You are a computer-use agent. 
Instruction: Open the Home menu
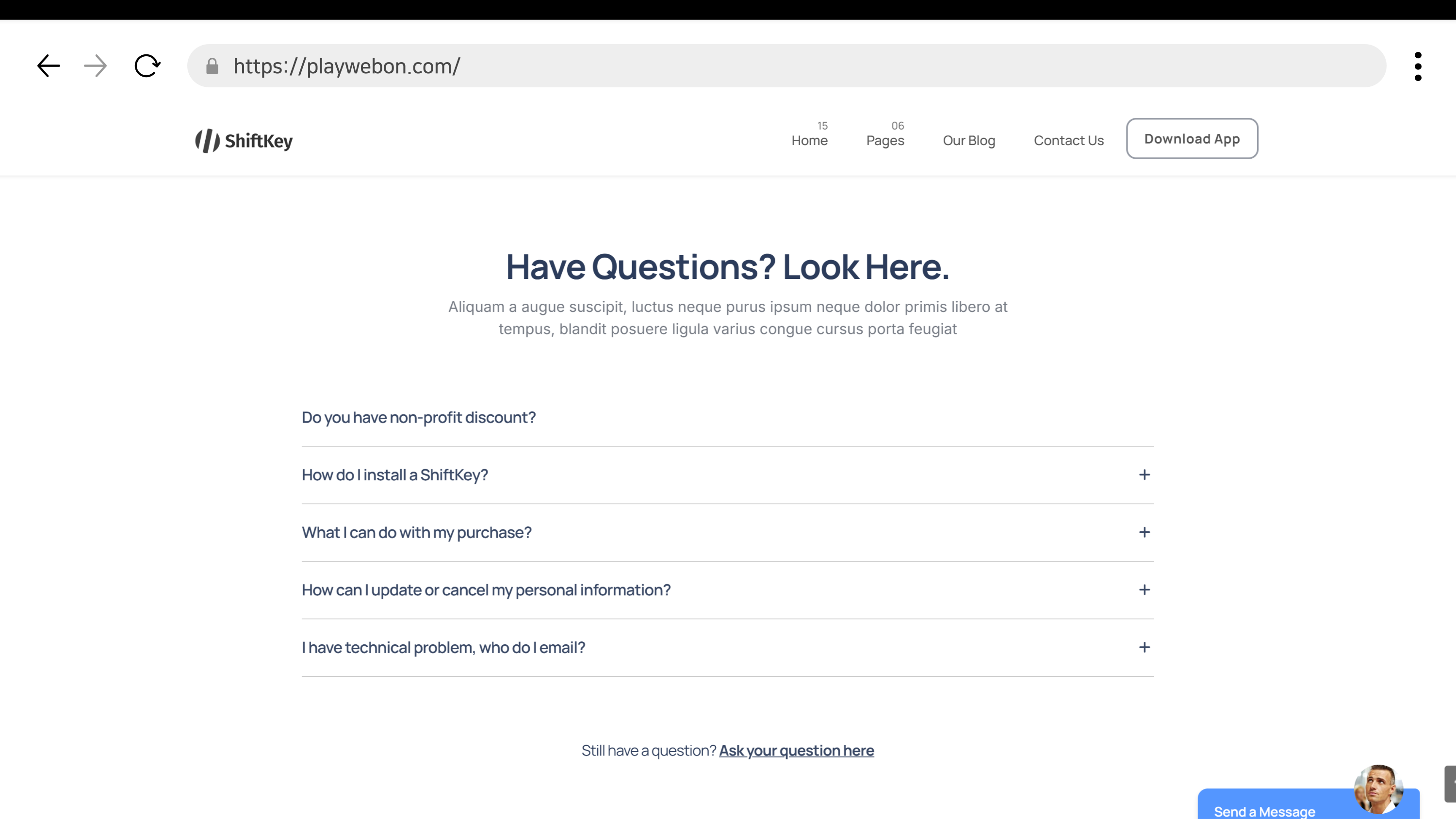coord(809,140)
